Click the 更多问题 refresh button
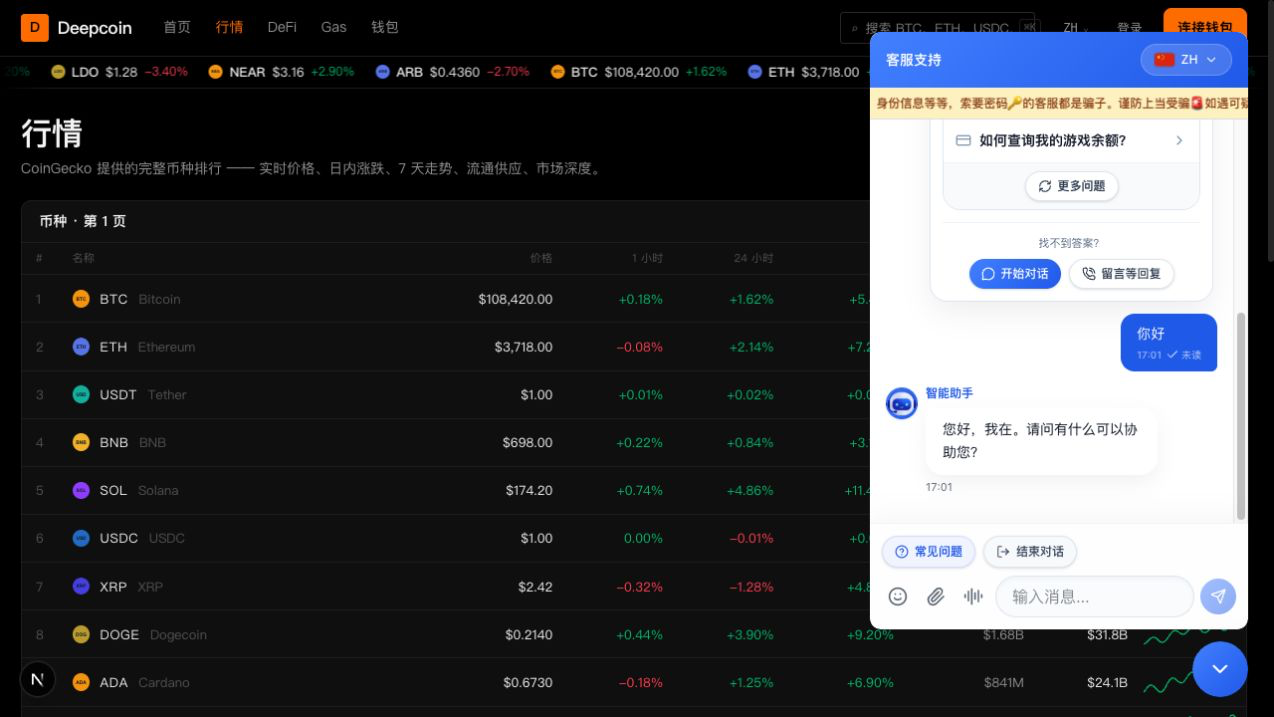Image resolution: width=1274 pixels, height=717 pixels. [1071, 186]
